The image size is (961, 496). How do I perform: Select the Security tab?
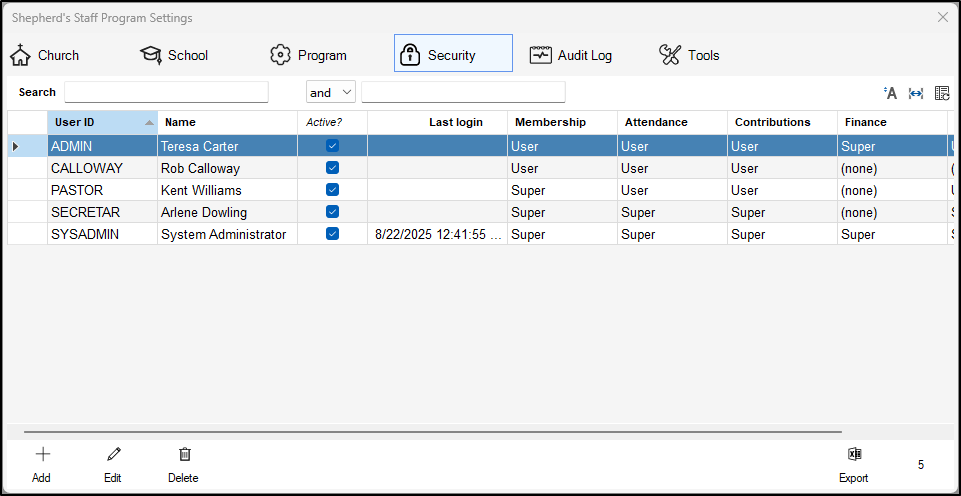(453, 53)
